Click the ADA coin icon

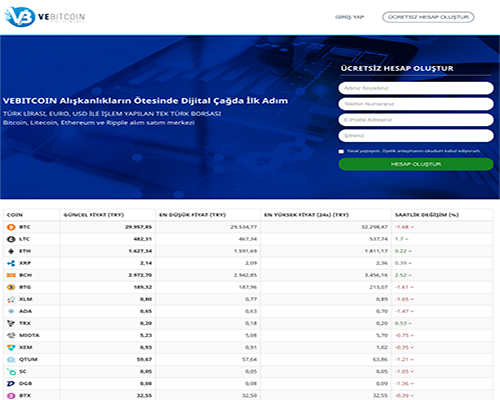(x=11, y=311)
